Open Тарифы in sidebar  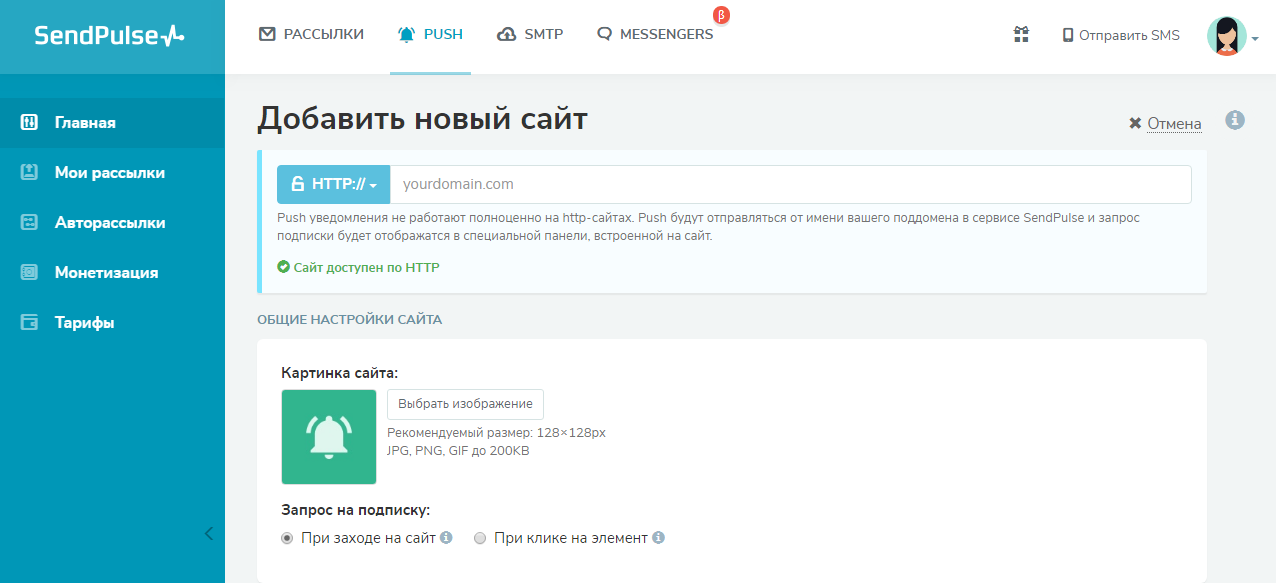[112, 323]
